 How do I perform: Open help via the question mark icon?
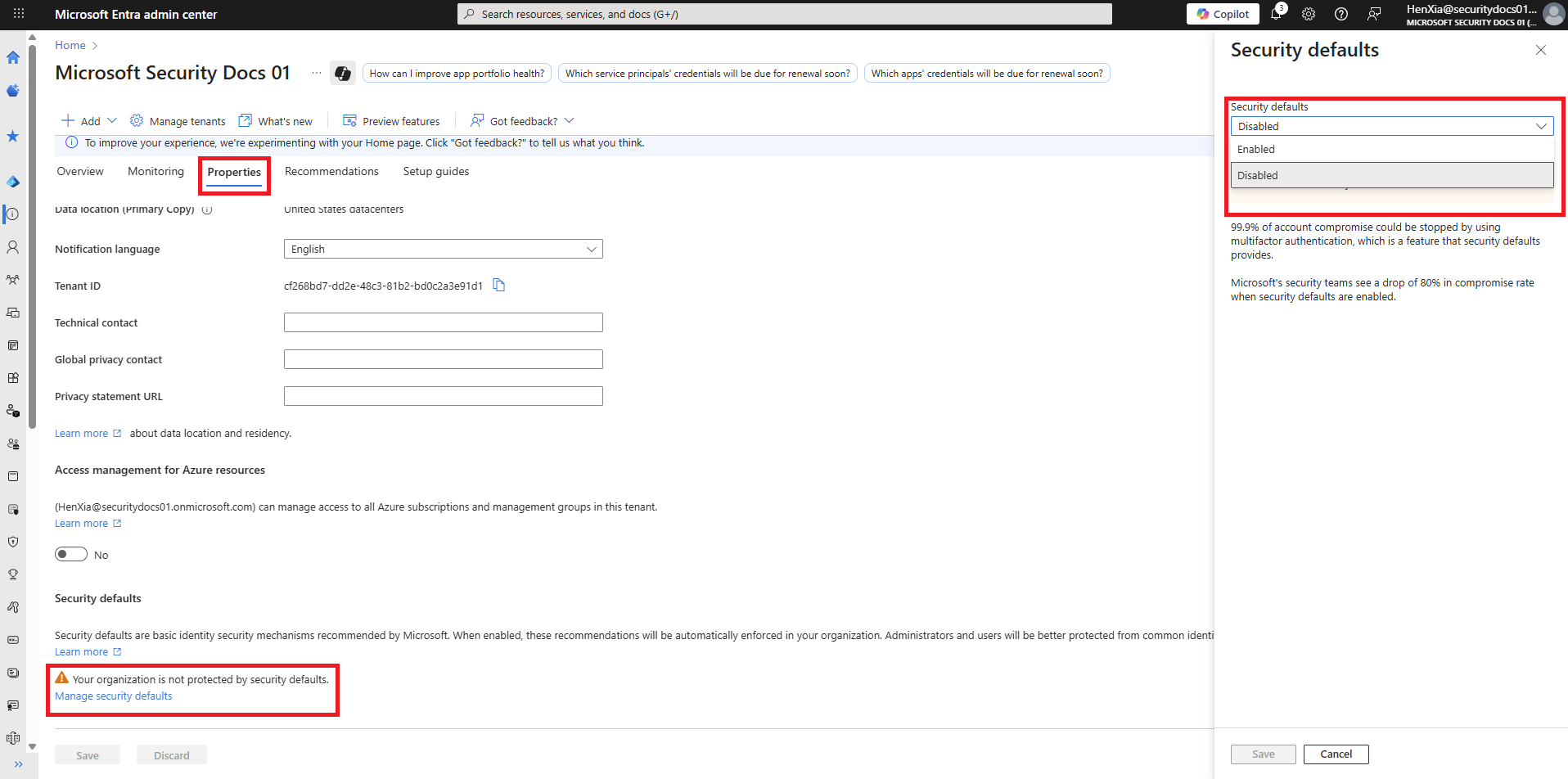tap(1340, 14)
